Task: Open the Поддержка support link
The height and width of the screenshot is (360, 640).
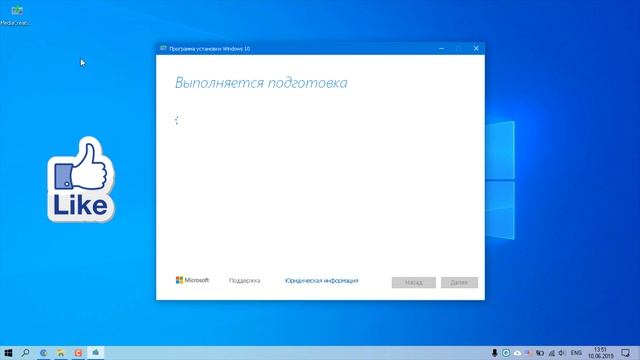Action: 244,280
